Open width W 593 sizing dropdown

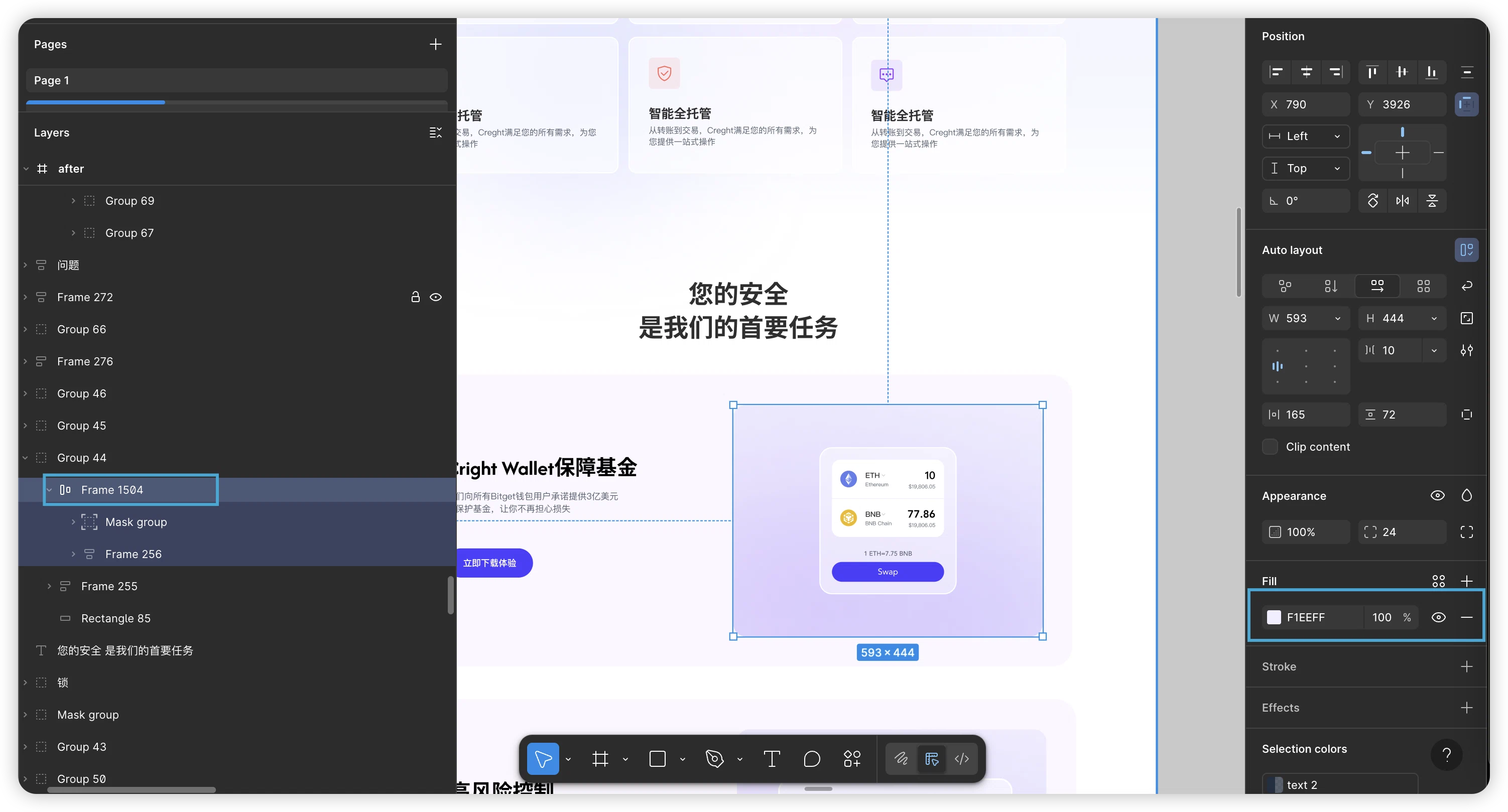[x=1338, y=318]
